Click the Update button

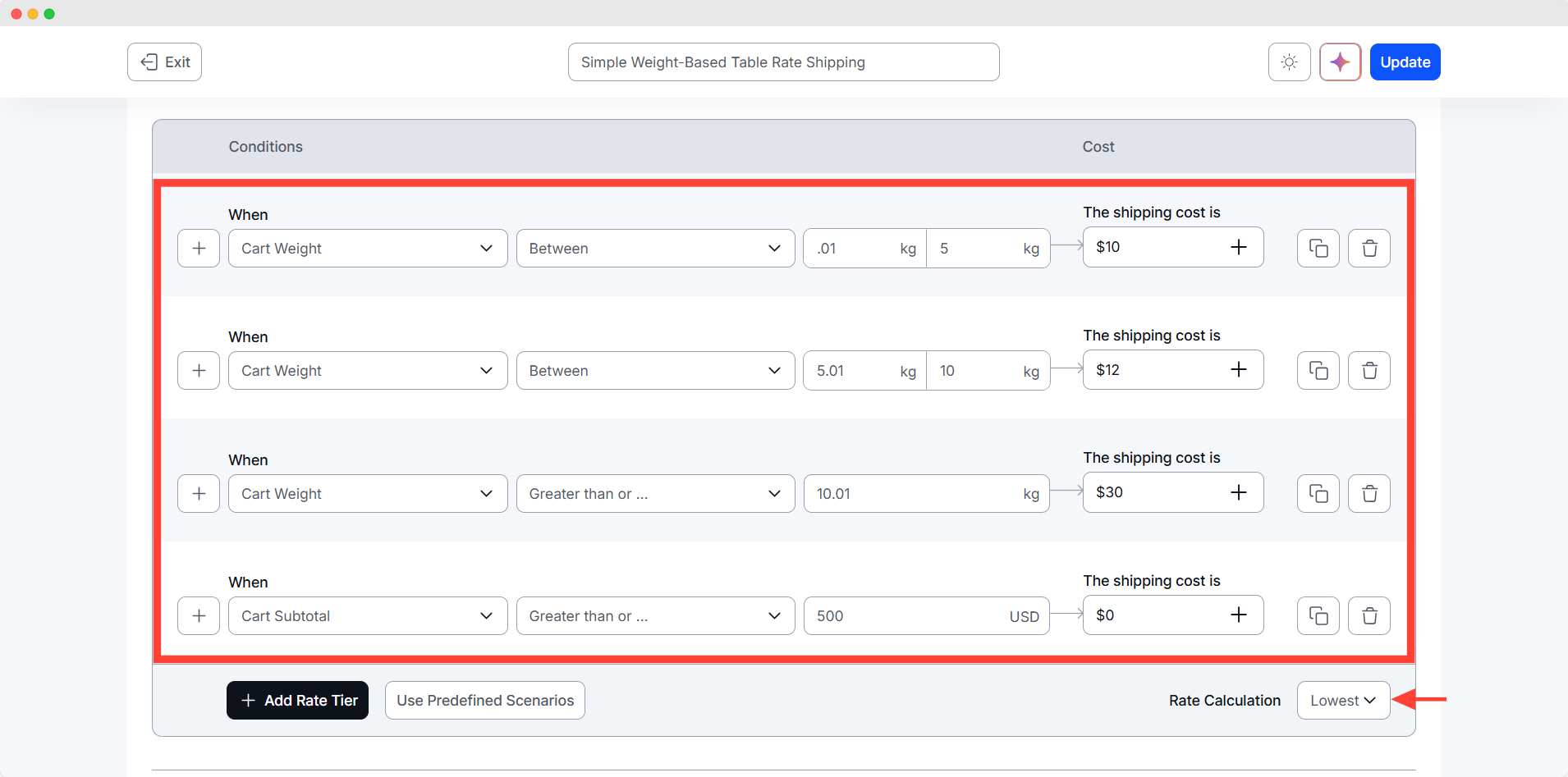click(x=1404, y=62)
